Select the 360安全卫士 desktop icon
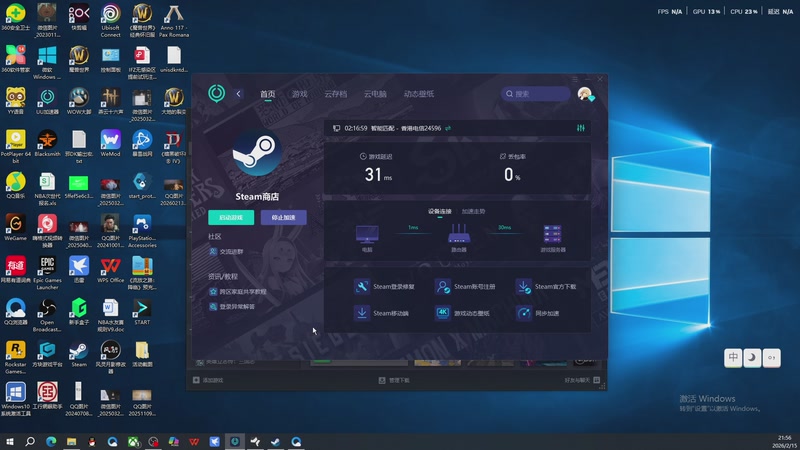 coord(15,18)
